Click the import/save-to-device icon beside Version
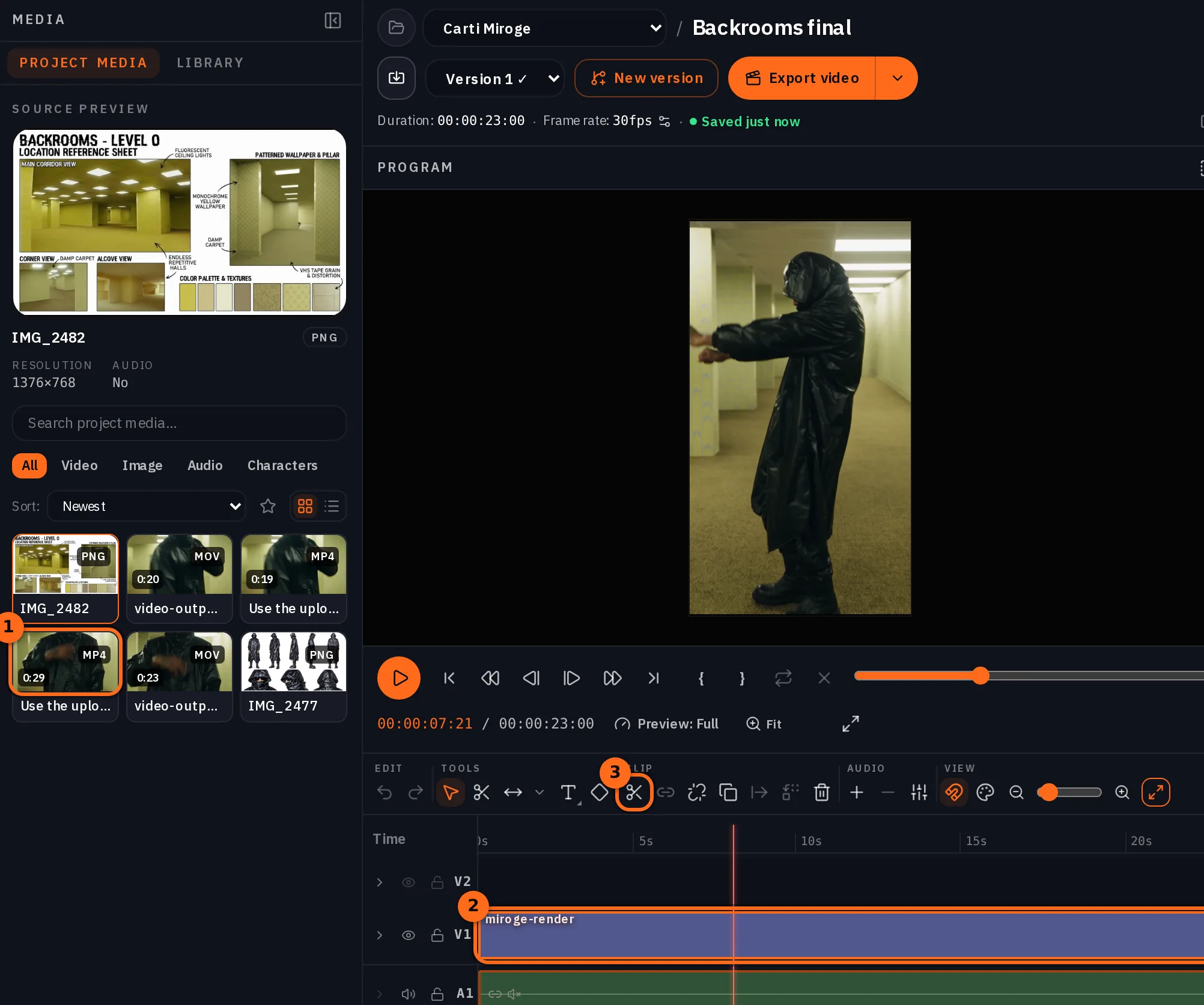 pyautogui.click(x=397, y=78)
